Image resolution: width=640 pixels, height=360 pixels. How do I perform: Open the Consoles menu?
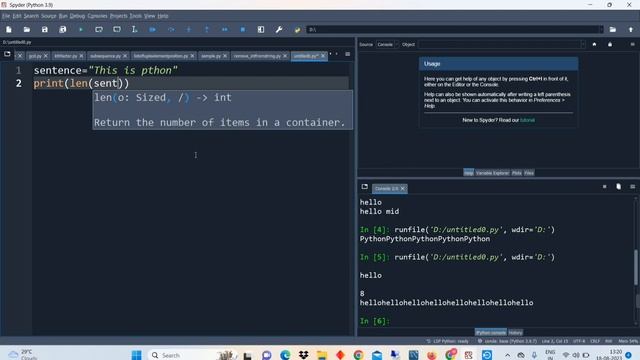97,16
